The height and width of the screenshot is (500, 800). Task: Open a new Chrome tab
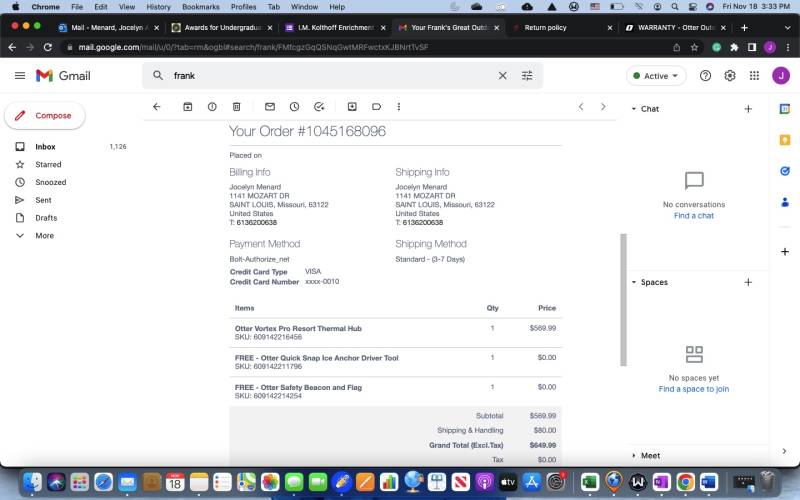[744, 28]
